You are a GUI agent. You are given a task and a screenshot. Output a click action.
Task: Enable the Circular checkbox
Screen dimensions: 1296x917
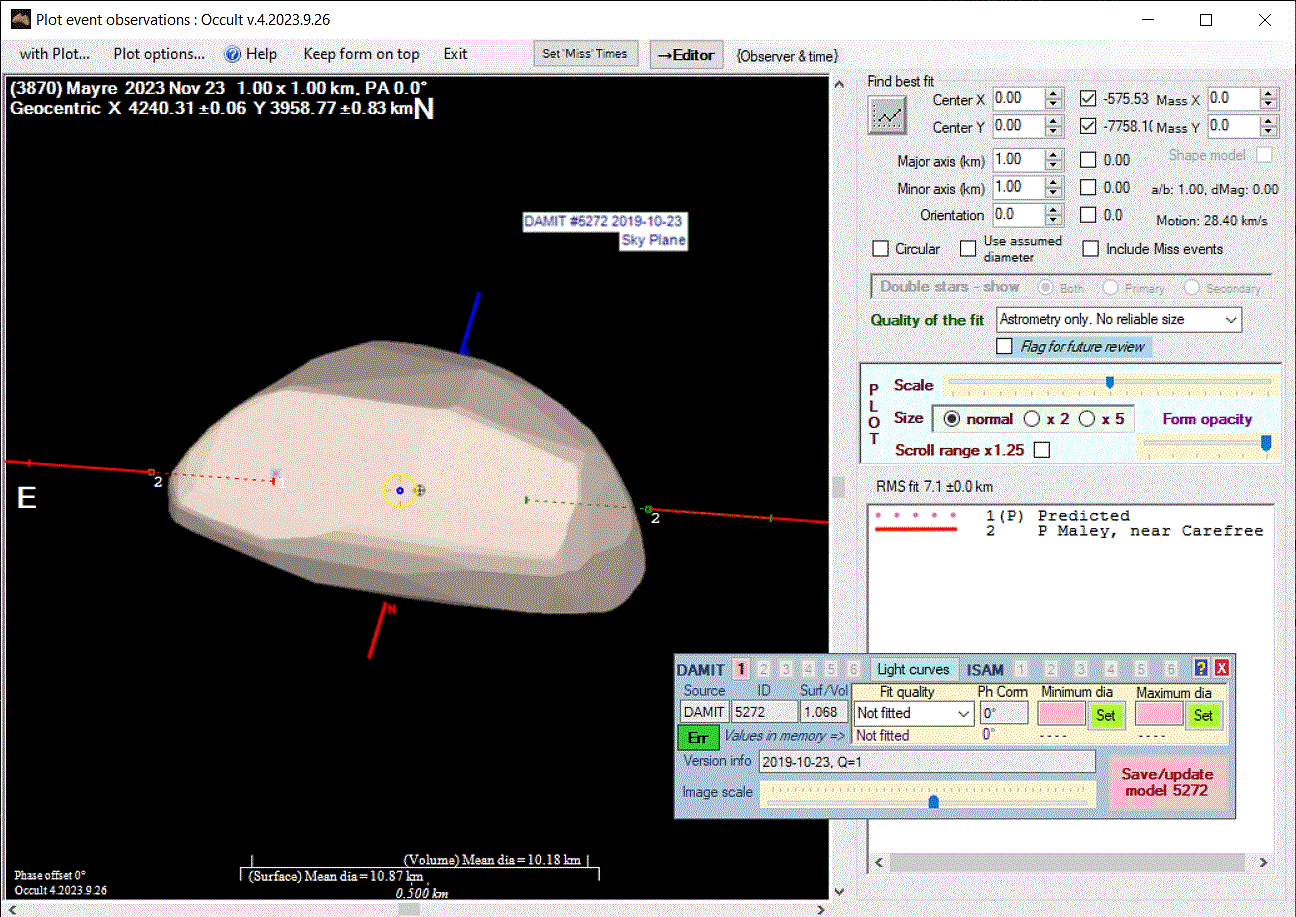tap(881, 249)
